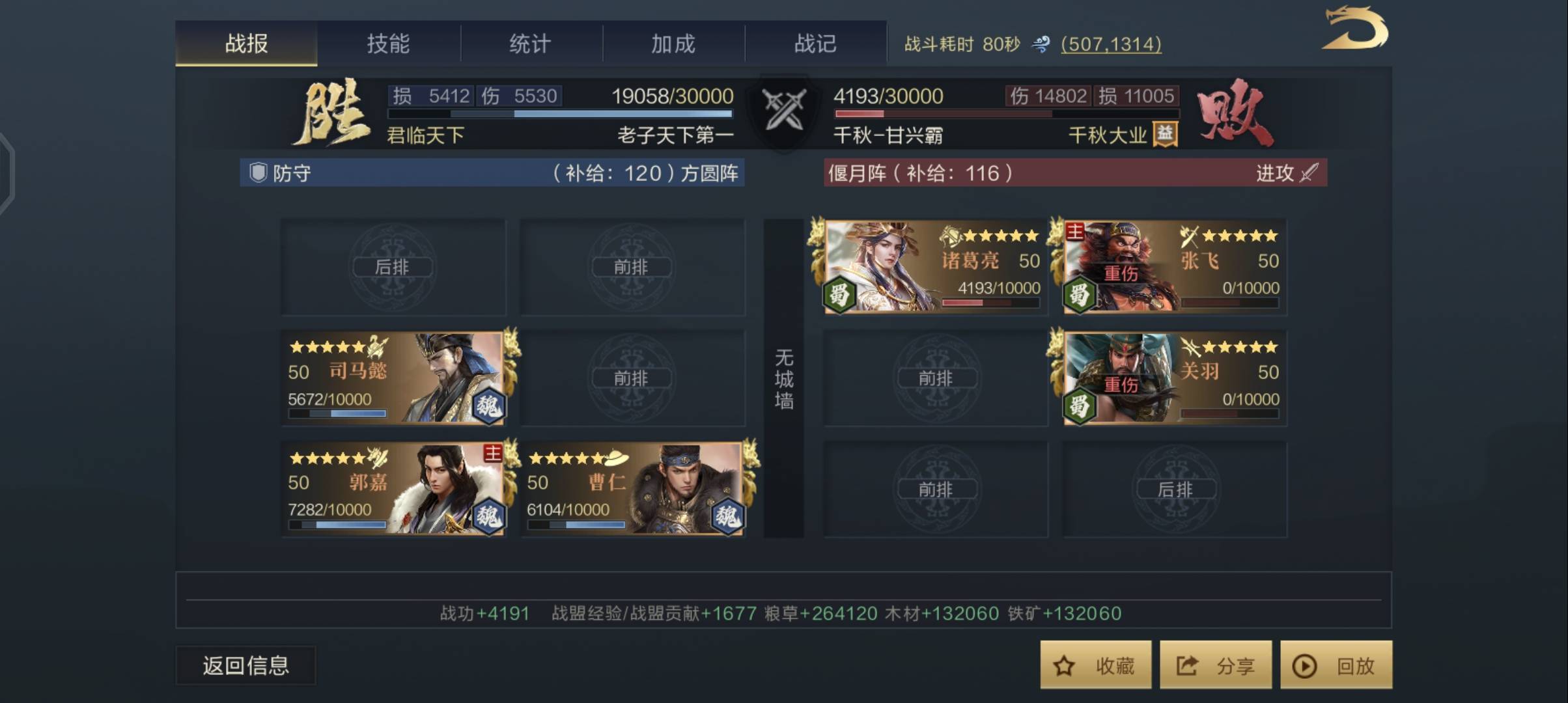Click the golden dragon back icon

(1355, 29)
